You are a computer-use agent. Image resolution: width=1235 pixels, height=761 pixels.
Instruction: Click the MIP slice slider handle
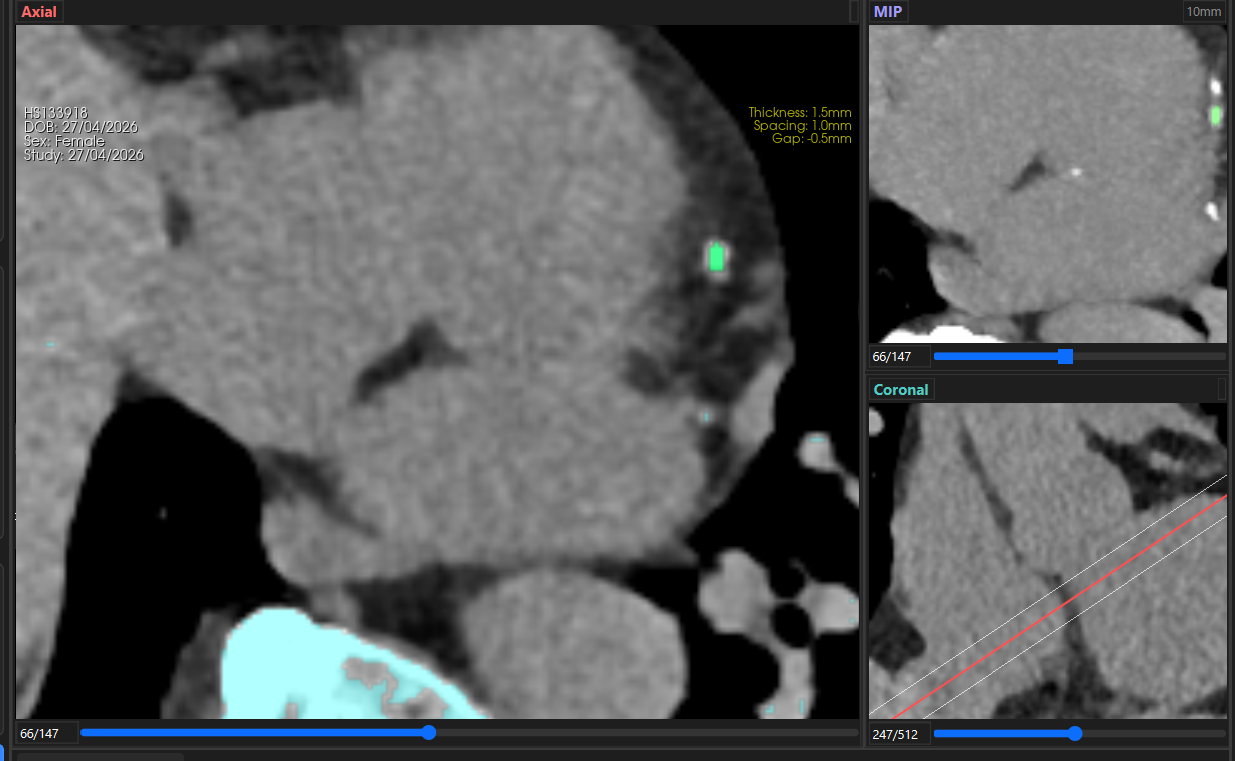click(1065, 356)
